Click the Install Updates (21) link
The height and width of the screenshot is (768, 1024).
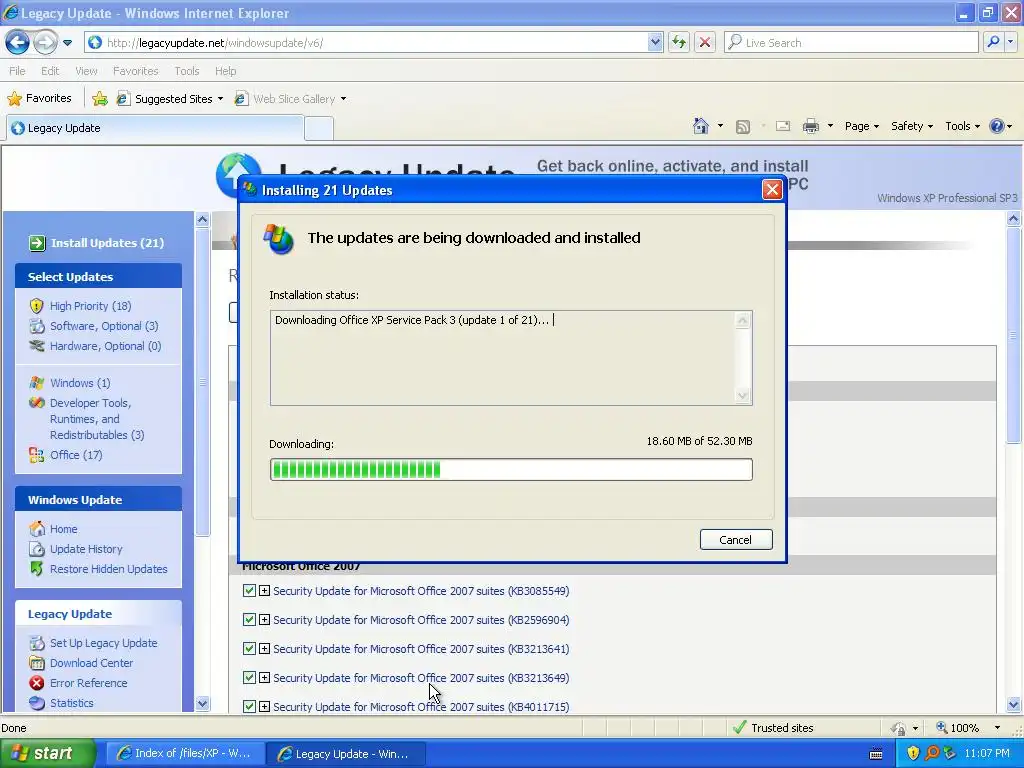pos(107,243)
